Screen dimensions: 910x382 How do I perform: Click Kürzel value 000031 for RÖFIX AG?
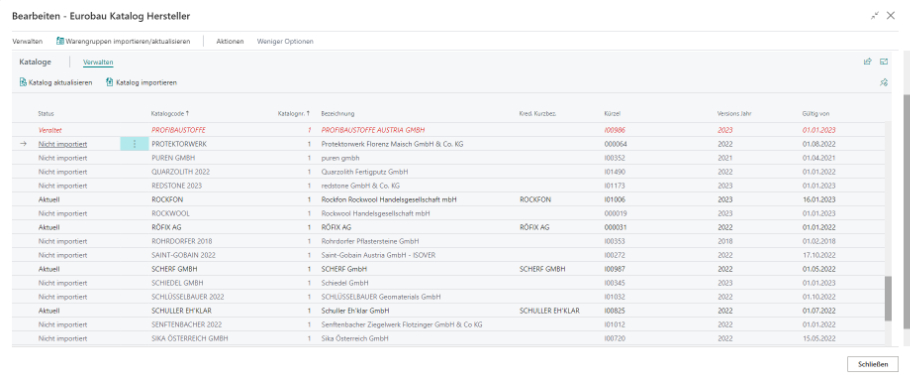(x=615, y=228)
